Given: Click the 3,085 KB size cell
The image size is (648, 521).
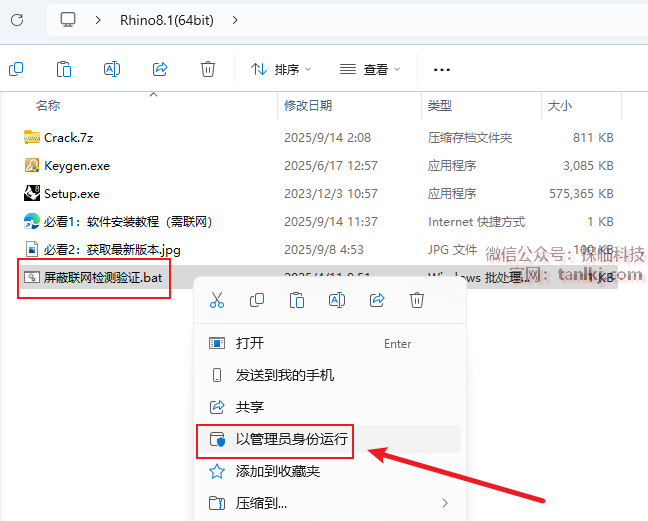Looking at the screenshot, I should [x=588, y=166].
